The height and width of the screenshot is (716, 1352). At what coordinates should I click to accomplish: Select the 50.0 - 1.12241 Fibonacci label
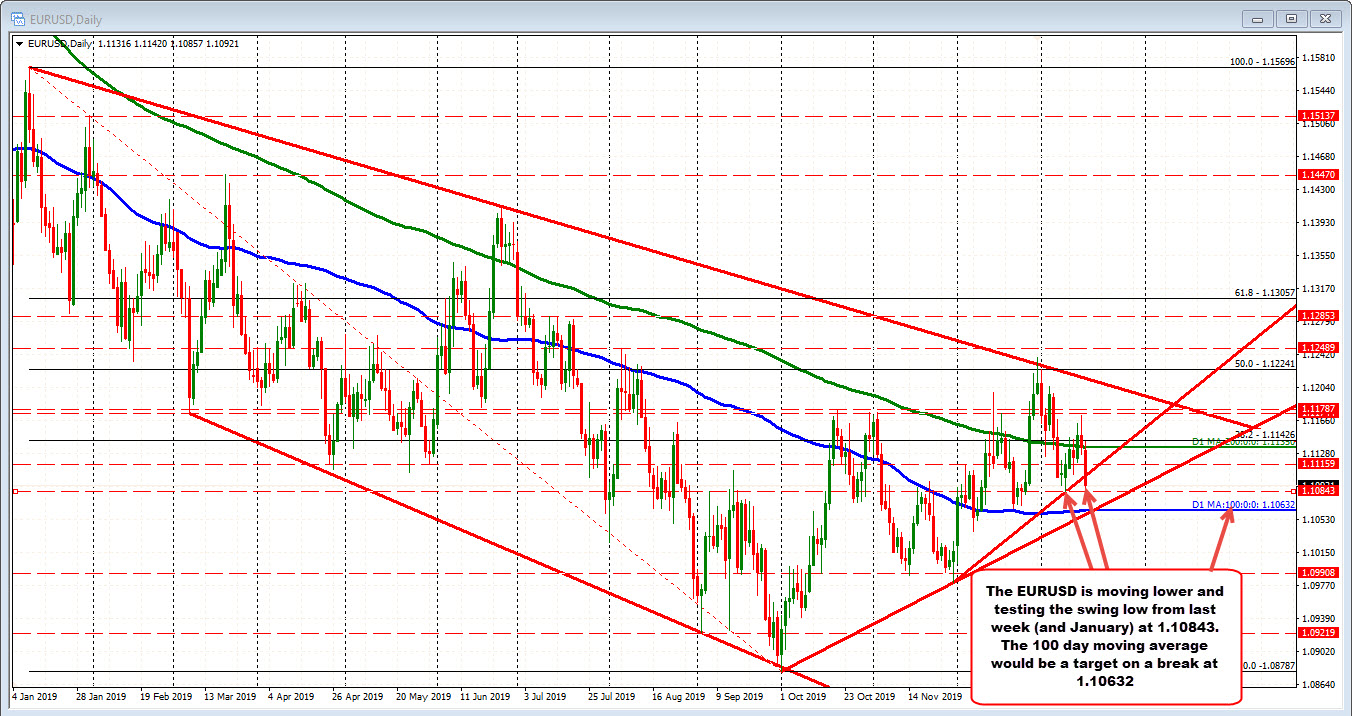pos(1265,364)
